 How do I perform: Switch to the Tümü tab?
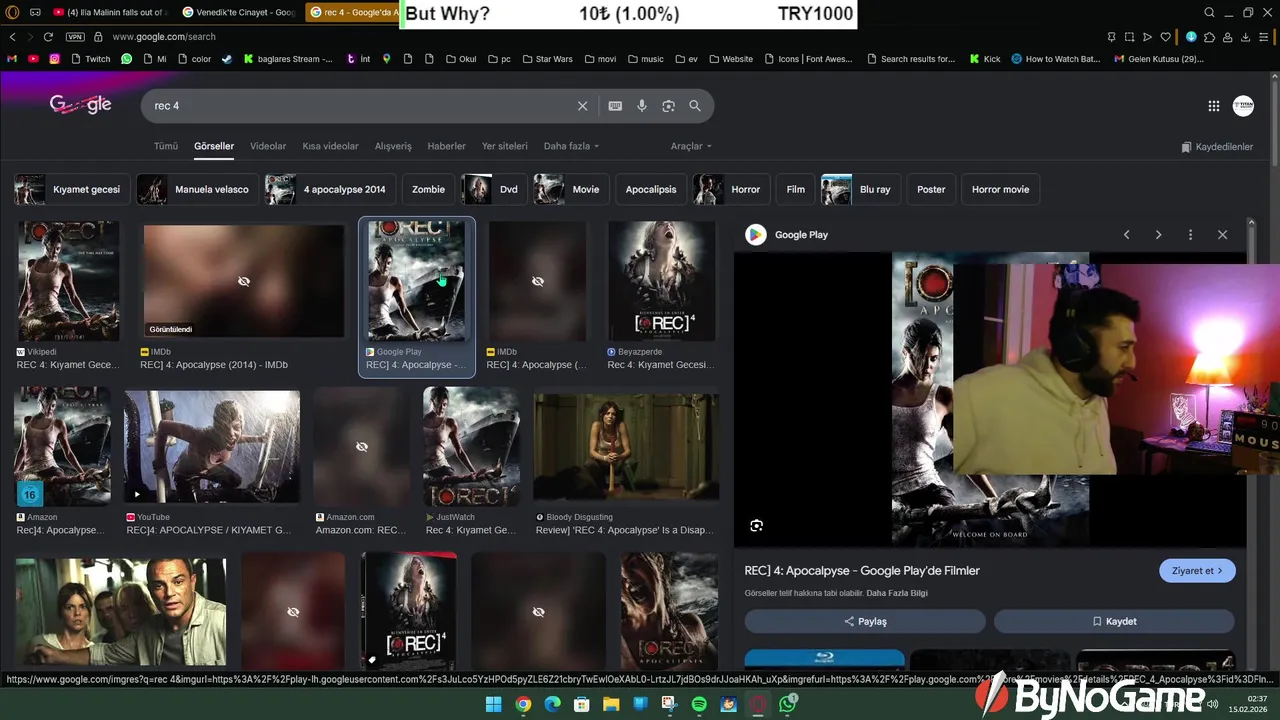(165, 146)
